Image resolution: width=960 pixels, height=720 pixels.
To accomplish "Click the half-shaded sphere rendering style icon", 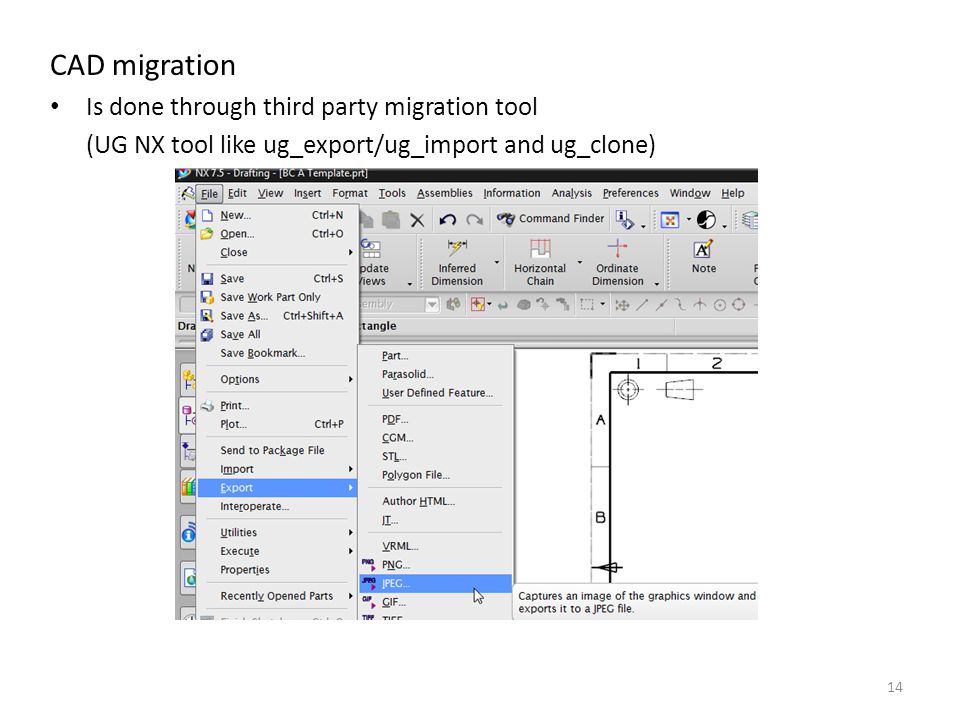I will [x=706, y=219].
